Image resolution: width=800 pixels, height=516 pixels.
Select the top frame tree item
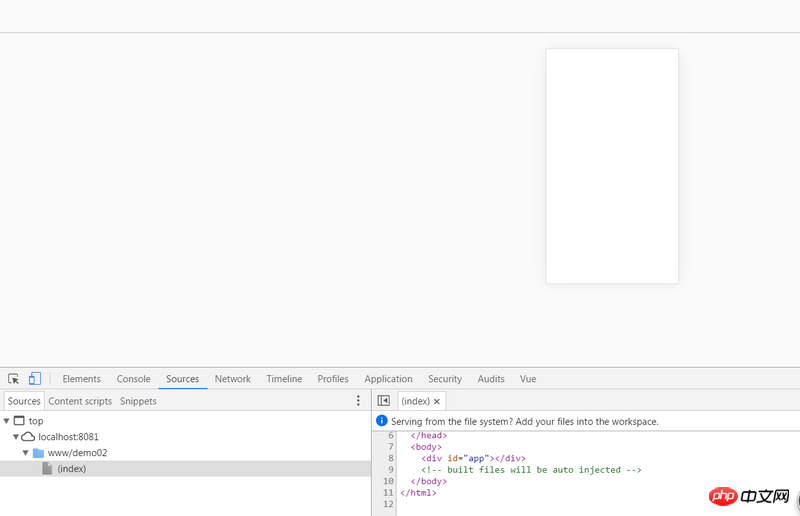[36, 421]
